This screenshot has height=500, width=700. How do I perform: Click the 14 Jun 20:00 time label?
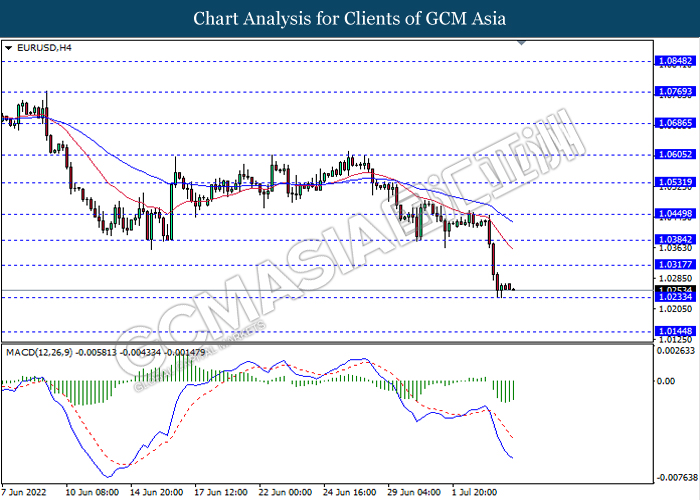156,492
